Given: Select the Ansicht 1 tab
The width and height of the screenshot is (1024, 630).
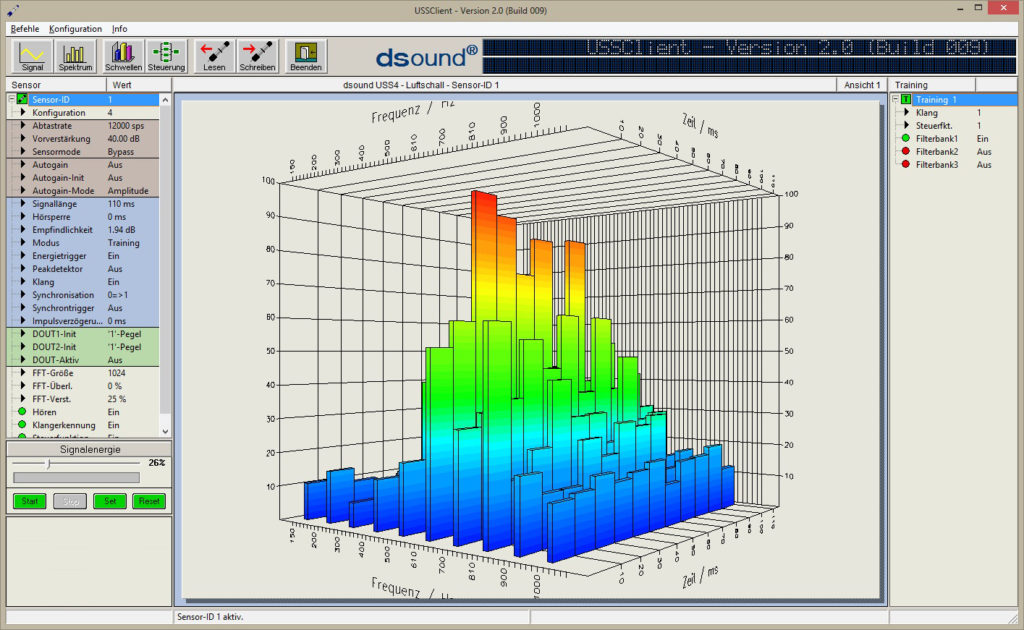Looking at the screenshot, I should click(862, 85).
